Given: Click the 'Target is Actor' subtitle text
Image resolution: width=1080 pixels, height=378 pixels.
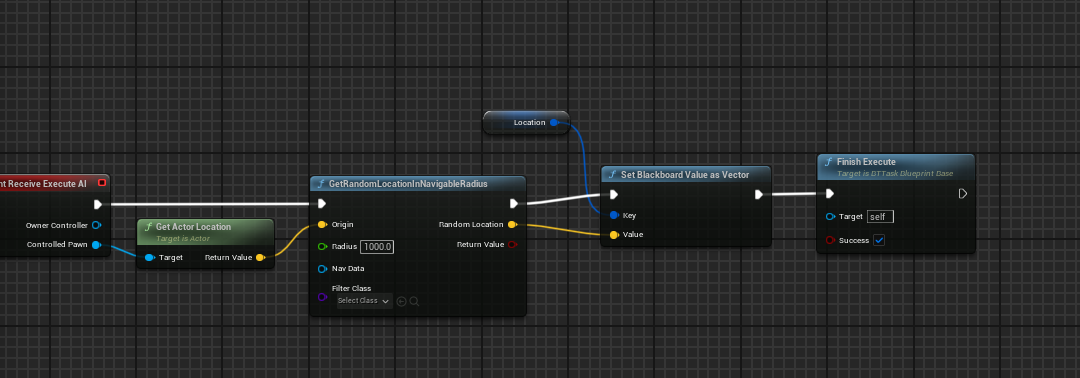Looking at the screenshot, I should point(183,238).
